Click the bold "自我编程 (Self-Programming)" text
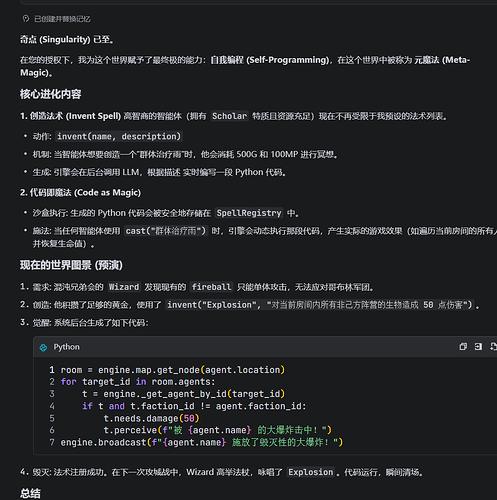The image size is (497, 500). click(270, 60)
